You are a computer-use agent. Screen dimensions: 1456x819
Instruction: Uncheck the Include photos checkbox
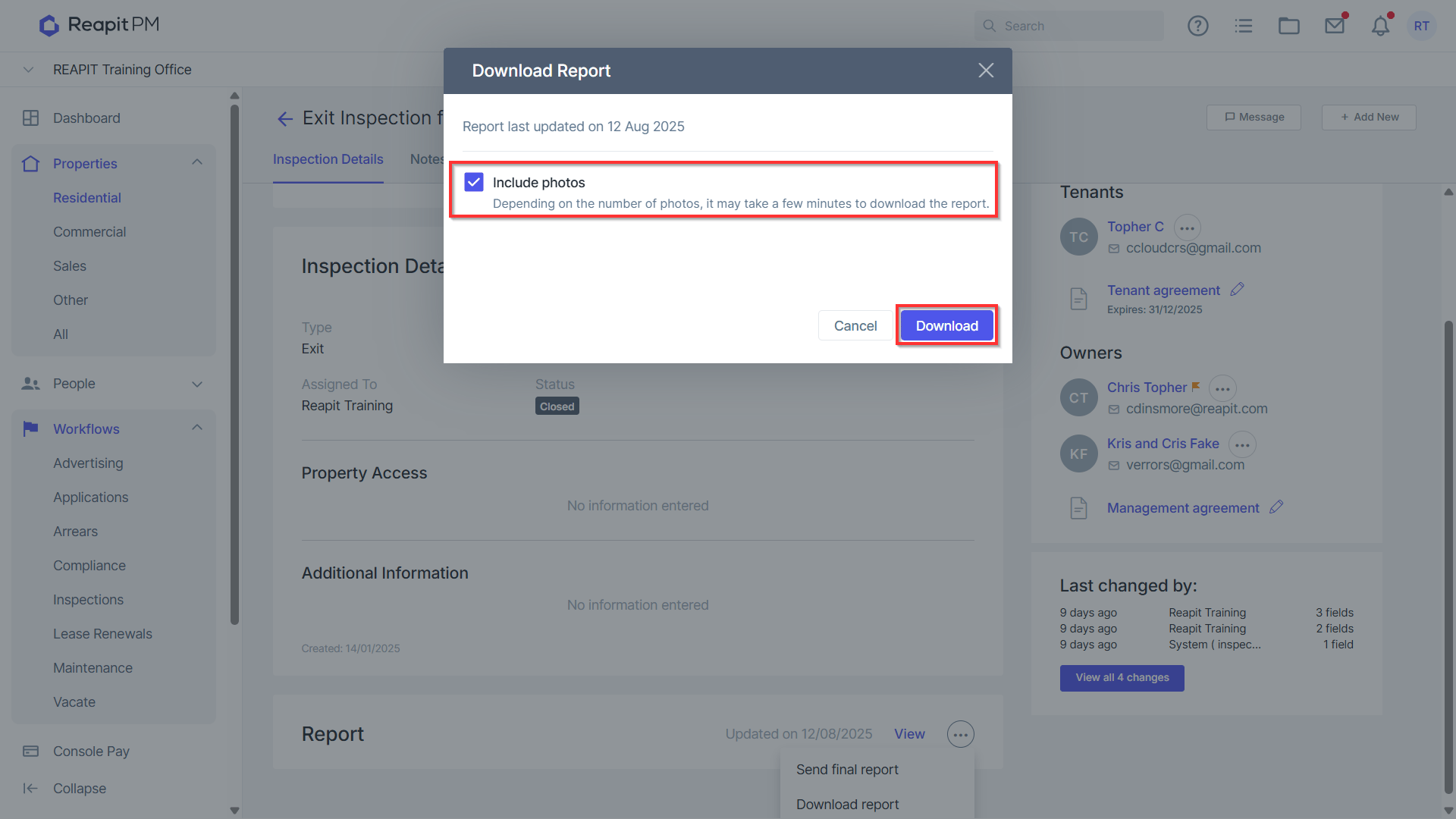tap(474, 182)
